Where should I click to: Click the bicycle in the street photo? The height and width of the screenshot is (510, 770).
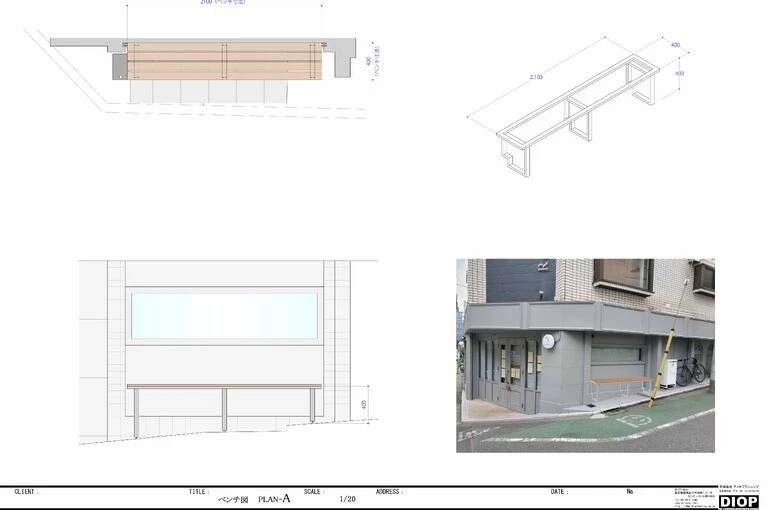click(690, 371)
